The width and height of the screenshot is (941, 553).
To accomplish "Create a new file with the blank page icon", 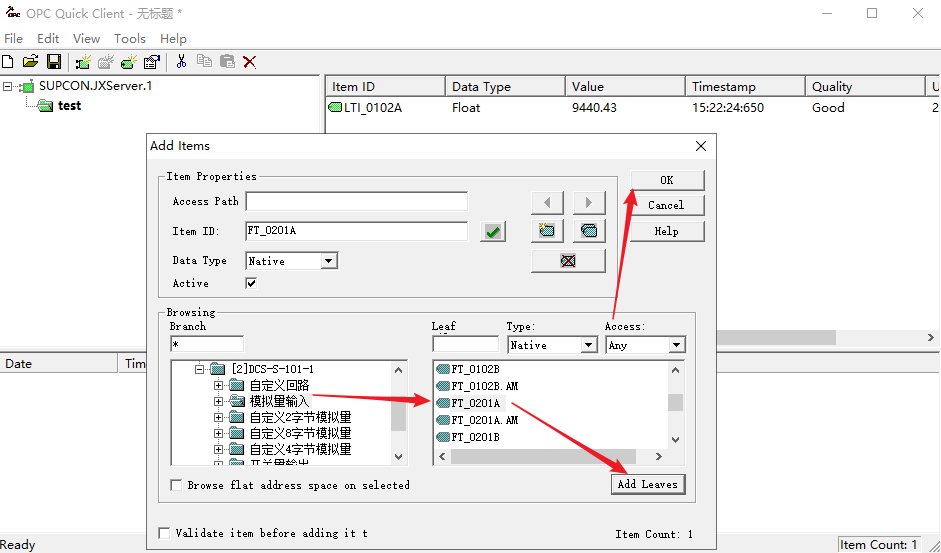I will [x=8, y=61].
